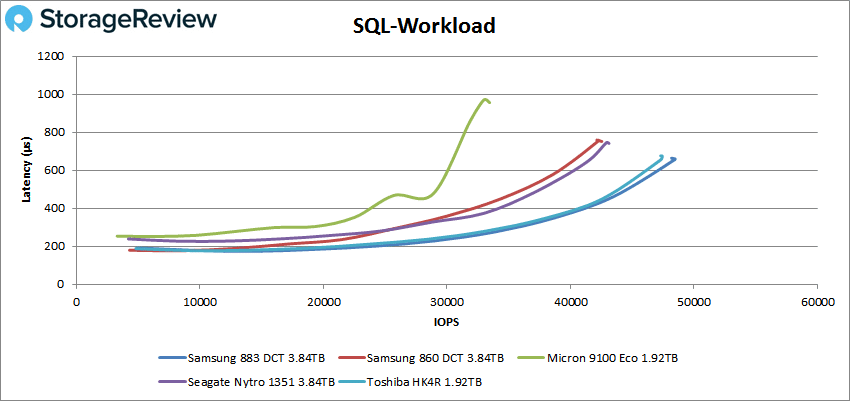Image resolution: width=850 pixels, height=401 pixels.
Task: Click the 40000 x-axis label
Action: [x=570, y=303]
